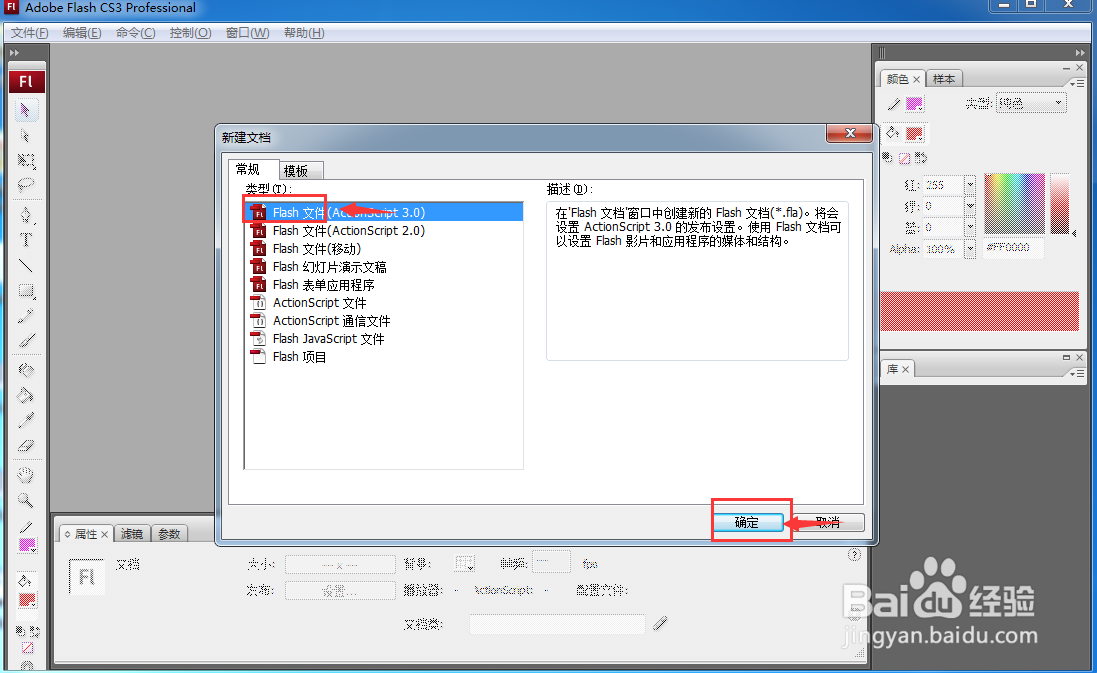Click the fill bucket icon in Color panel
The image size is (1097, 673).
click(x=893, y=132)
